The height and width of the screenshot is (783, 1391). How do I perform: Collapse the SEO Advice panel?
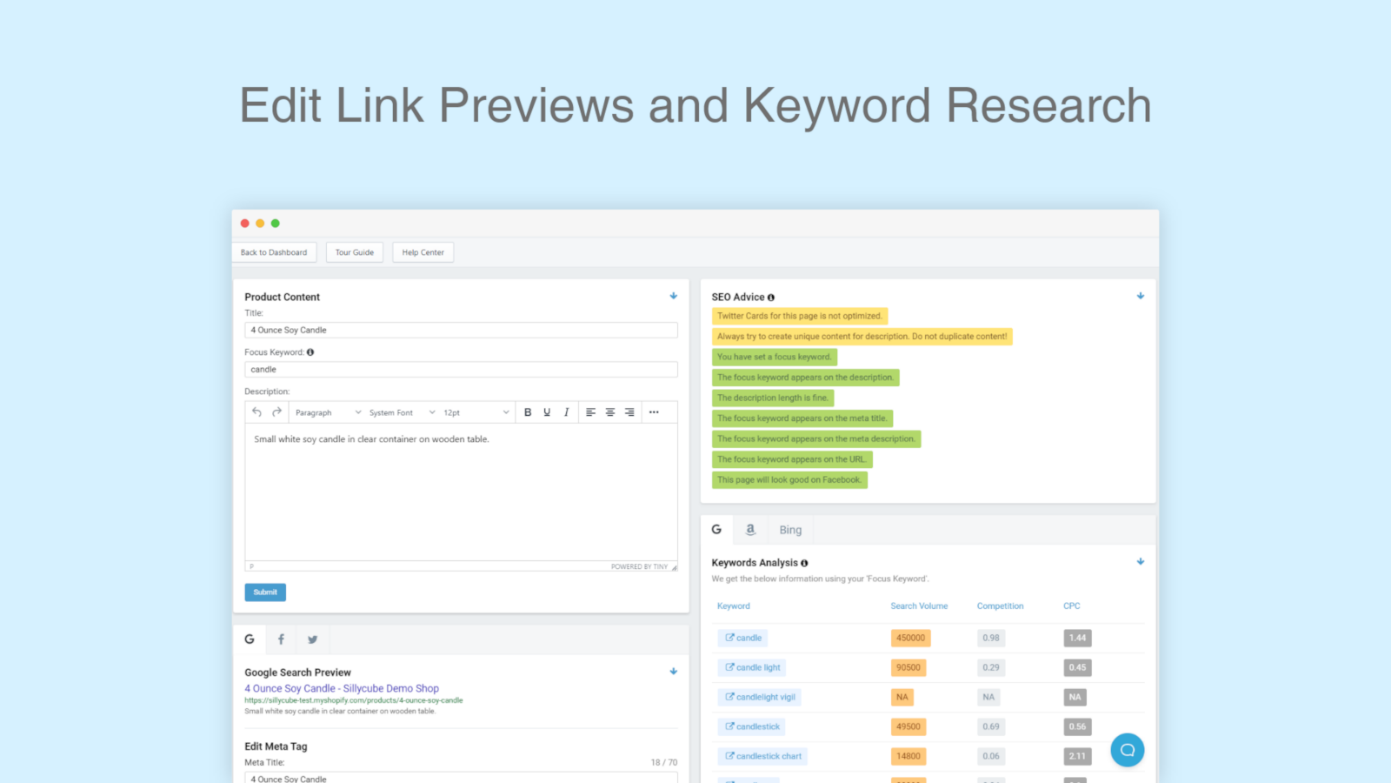tap(1140, 296)
